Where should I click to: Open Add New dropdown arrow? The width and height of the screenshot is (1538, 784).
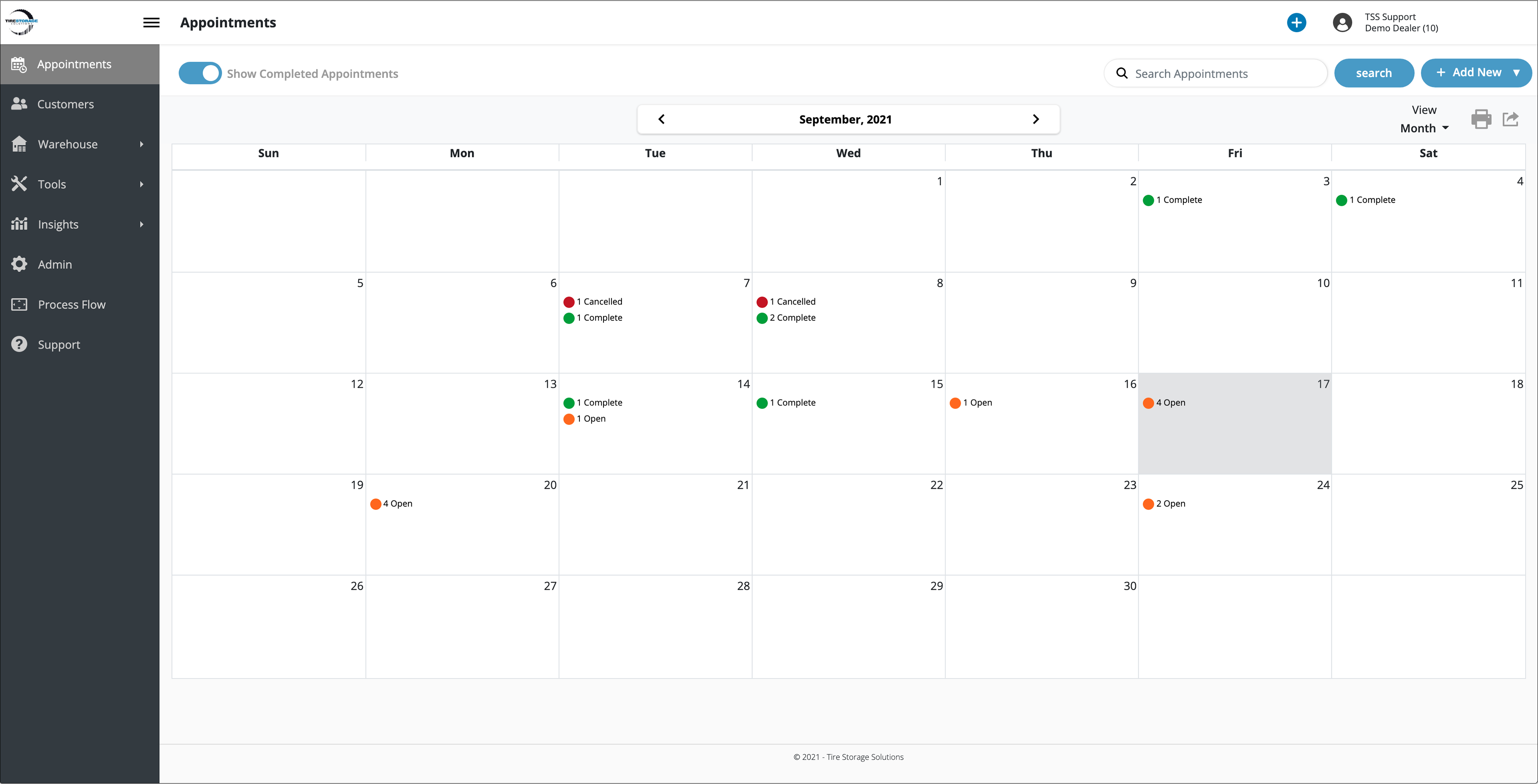tap(1516, 73)
